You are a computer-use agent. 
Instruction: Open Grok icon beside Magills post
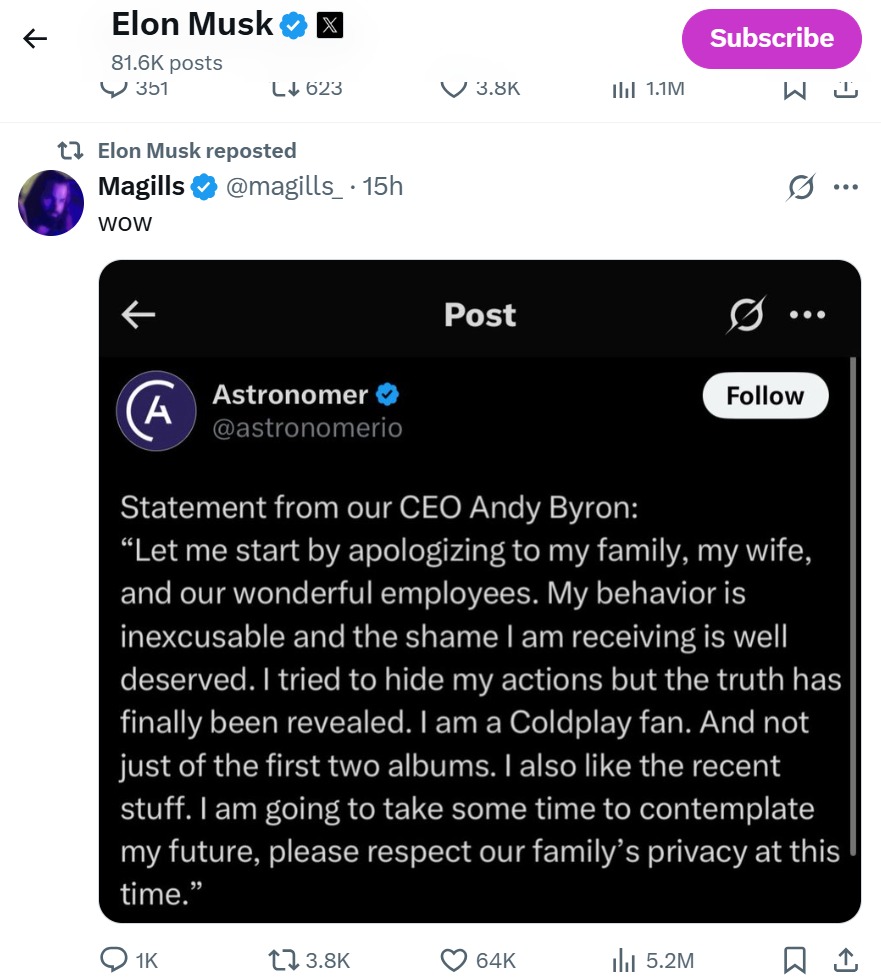800,187
